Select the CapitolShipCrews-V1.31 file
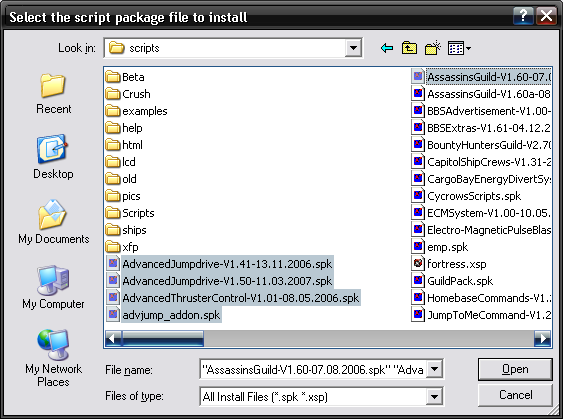The width and height of the screenshot is (563, 419). pyautogui.click(x=481, y=162)
